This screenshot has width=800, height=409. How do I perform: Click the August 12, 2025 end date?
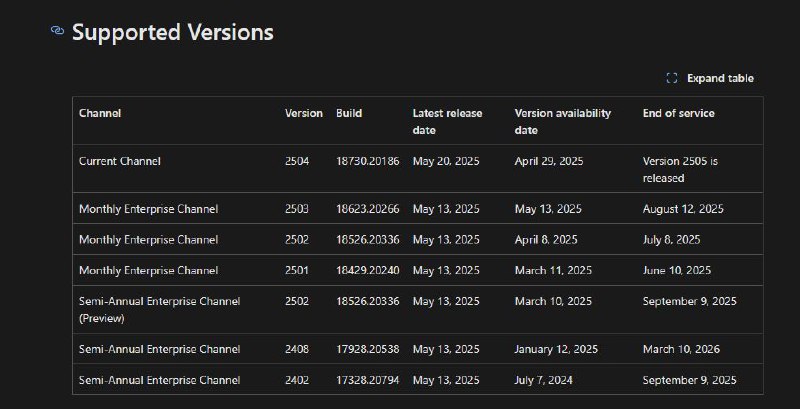683,209
